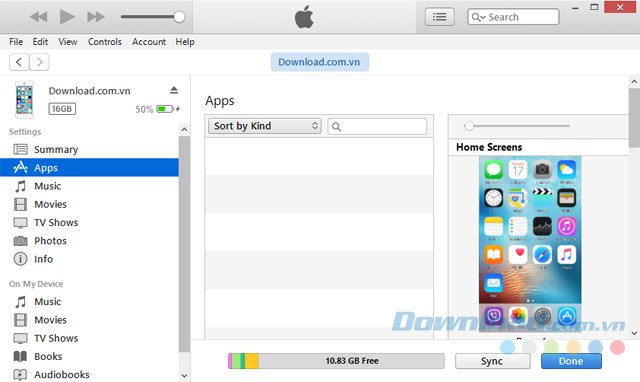The image size is (640, 382).
Task: Click Videos clapperboard icon on preview
Action: [x=542, y=198]
